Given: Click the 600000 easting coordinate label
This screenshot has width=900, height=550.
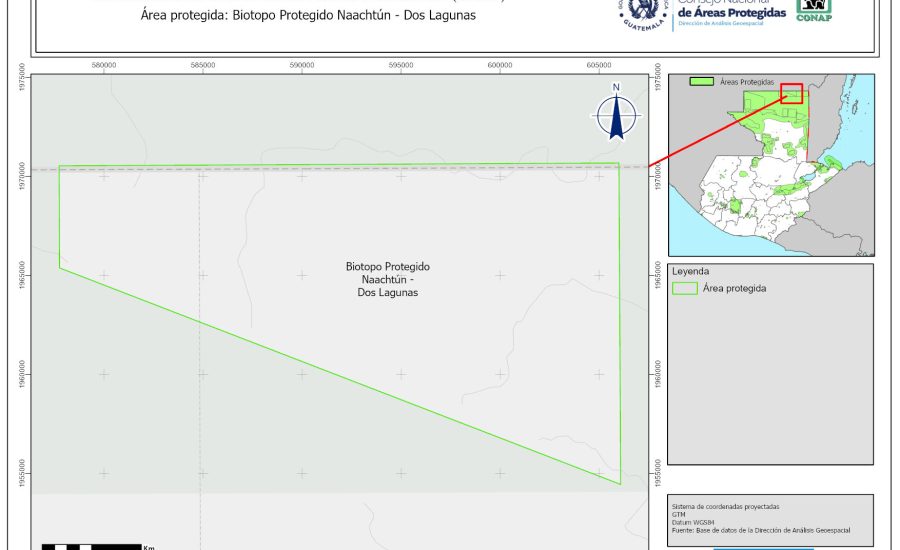Looking at the screenshot, I should pos(500,66).
